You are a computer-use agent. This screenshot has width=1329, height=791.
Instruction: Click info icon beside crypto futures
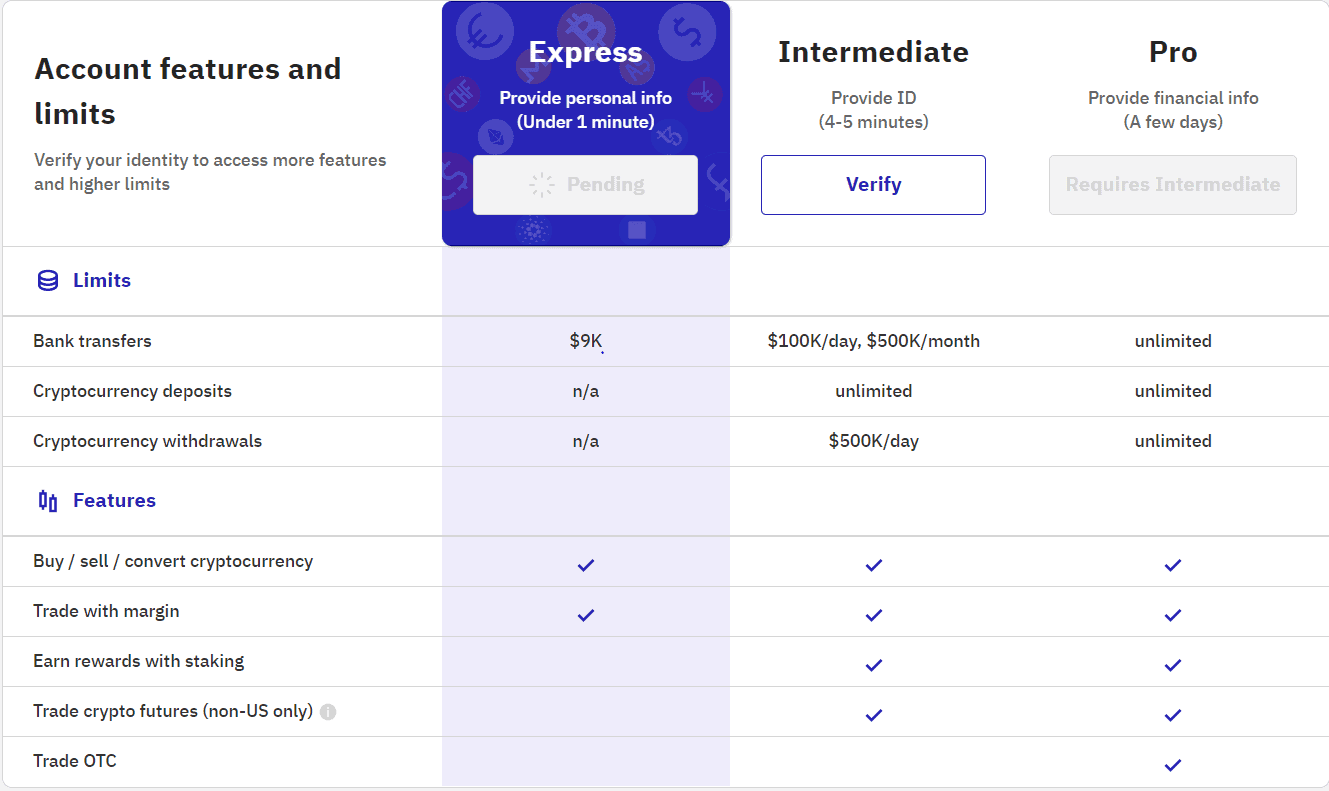[x=328, y=712]
